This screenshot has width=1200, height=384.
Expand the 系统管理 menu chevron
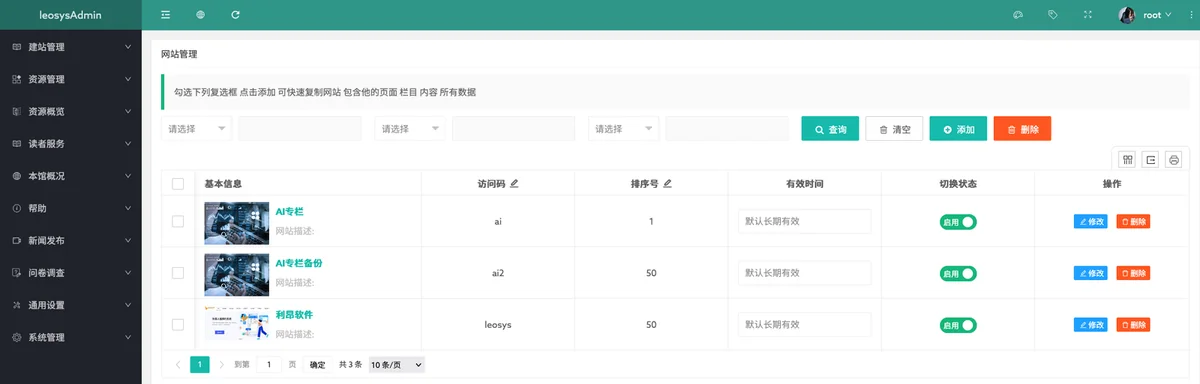tap(128, 337)
